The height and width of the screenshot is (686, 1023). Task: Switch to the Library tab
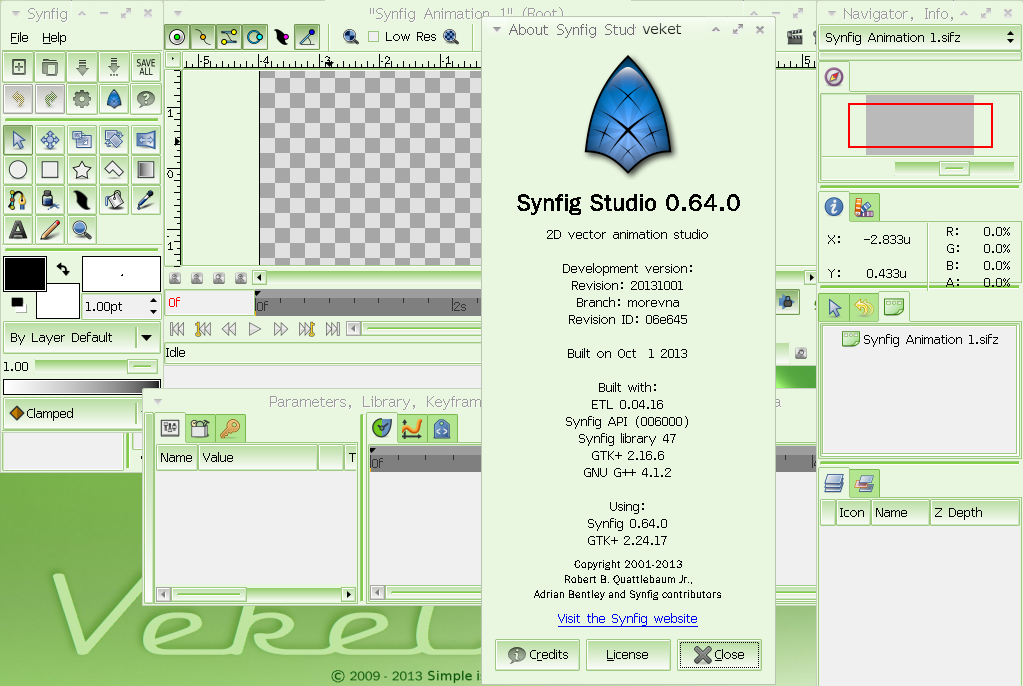coord(200,428)
